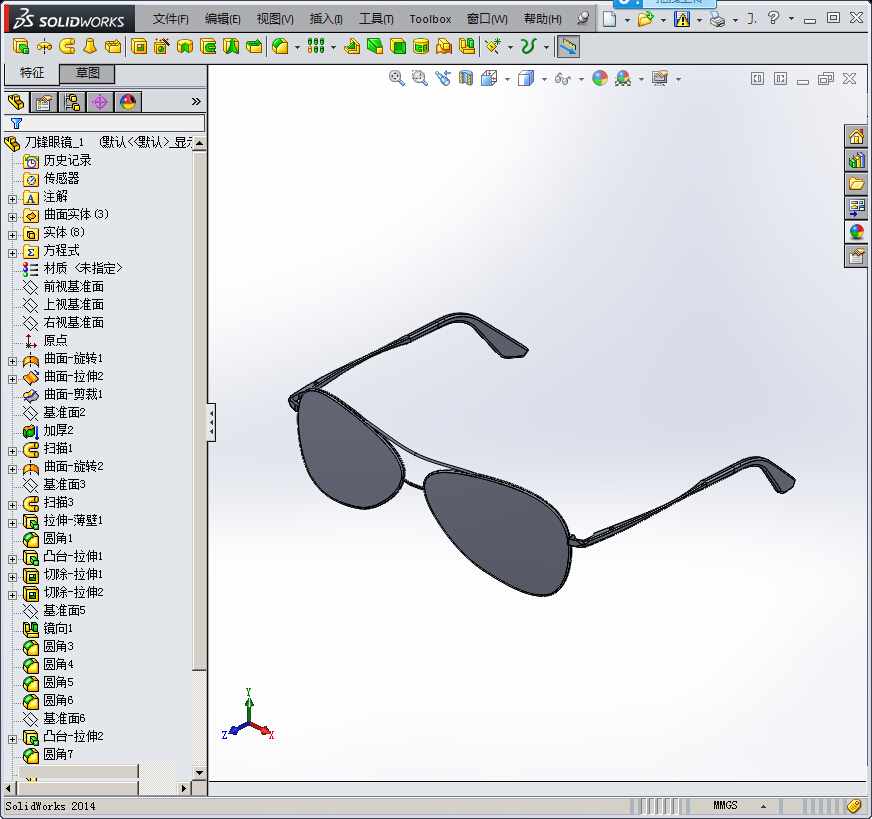Screen dimensions: 872x819
Task: Switch to the ConfigurationManager panel tab
Action: point(72,102)
